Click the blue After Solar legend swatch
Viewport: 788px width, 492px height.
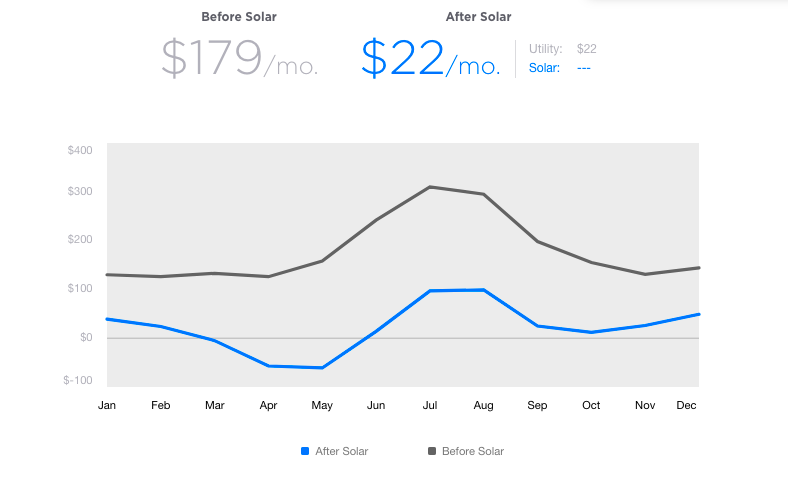(305, 451)
